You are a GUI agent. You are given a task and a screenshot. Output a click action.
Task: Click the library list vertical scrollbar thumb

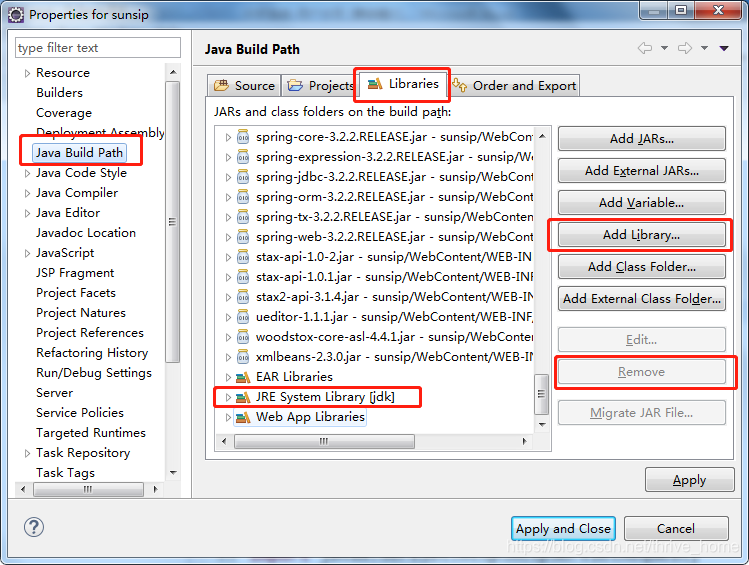(541, 394)
